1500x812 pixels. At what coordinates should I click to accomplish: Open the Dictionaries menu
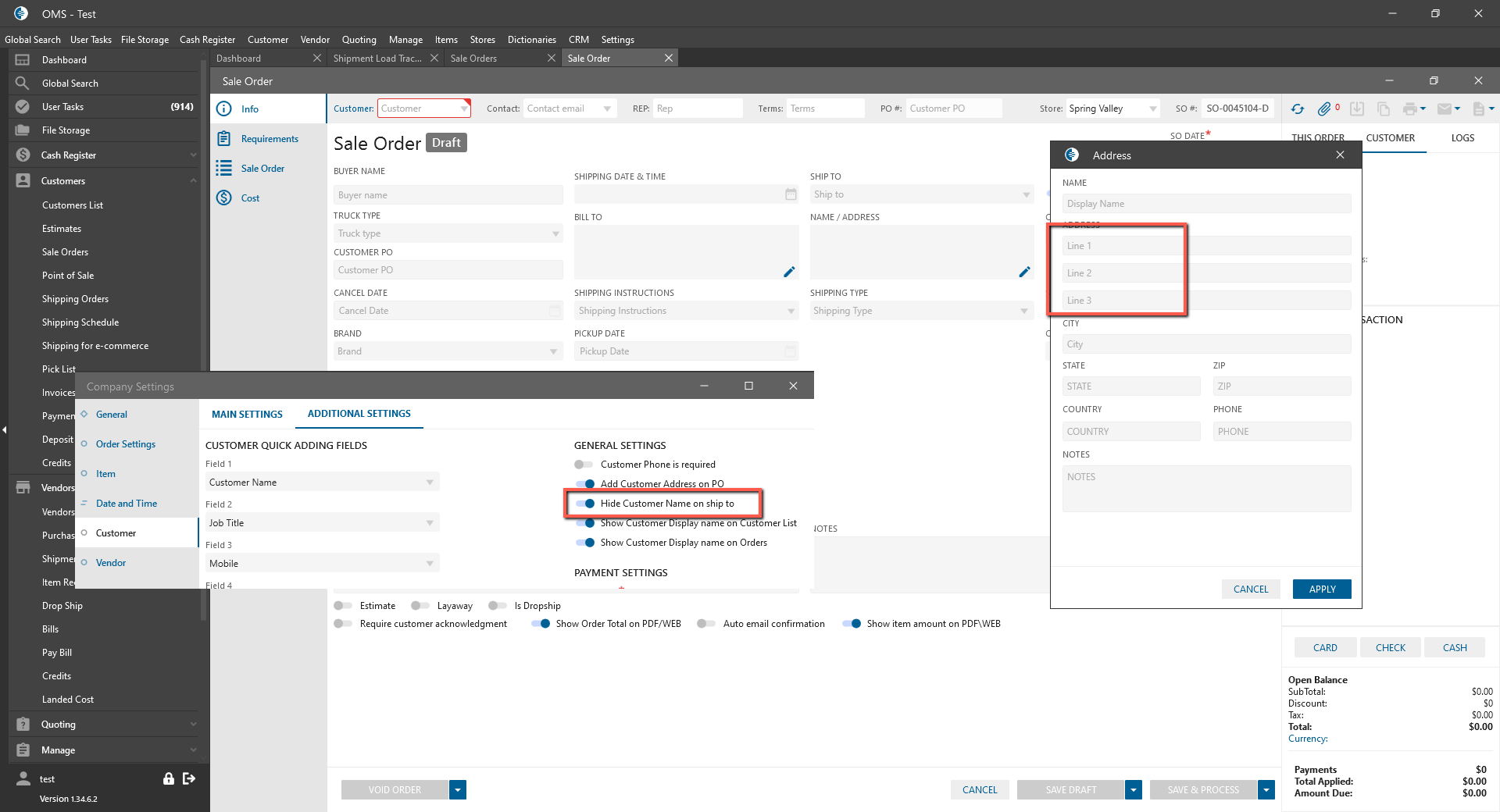coord(531,40)
